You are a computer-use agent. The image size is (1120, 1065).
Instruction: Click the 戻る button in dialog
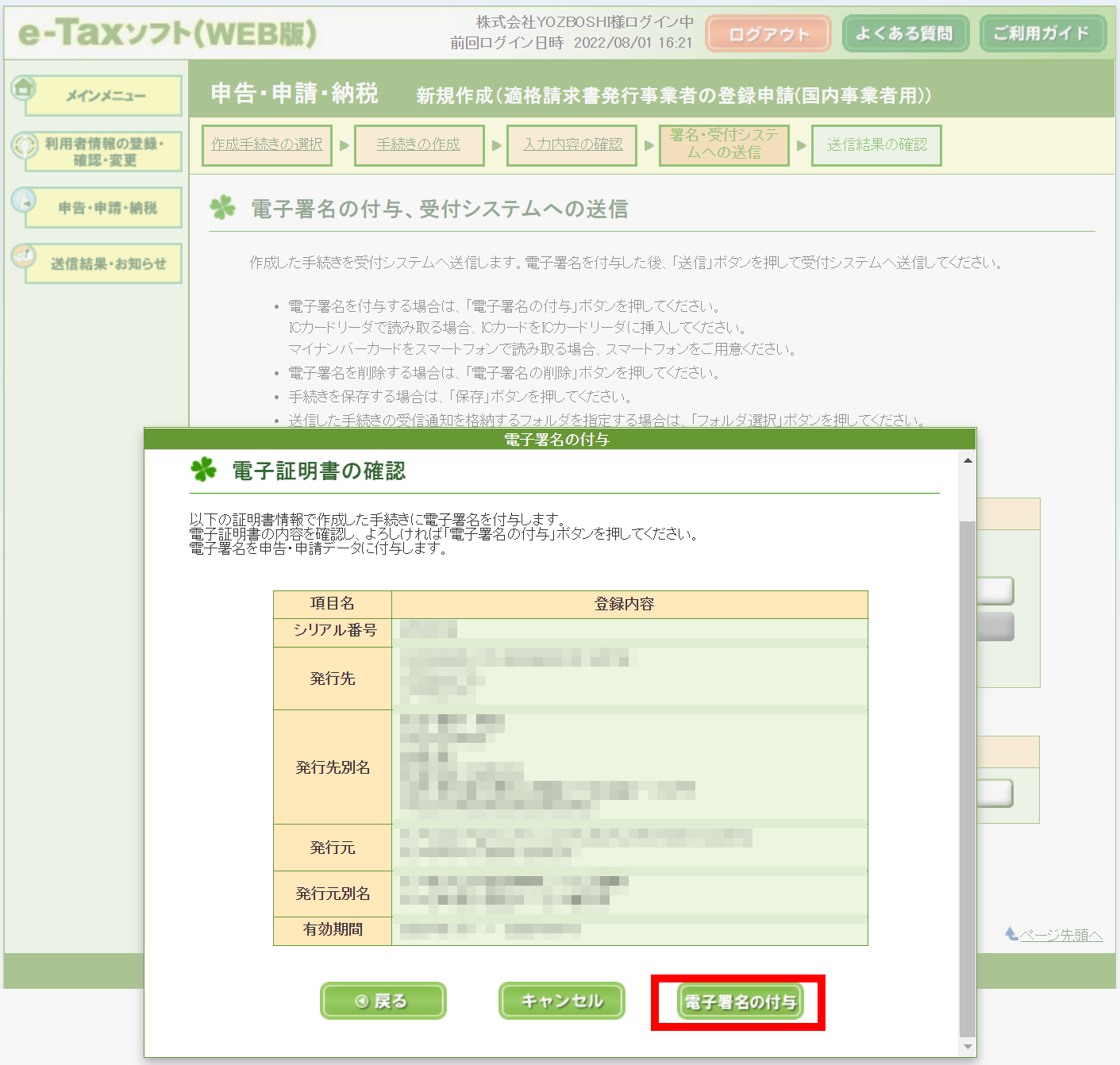coord(383,1001)
